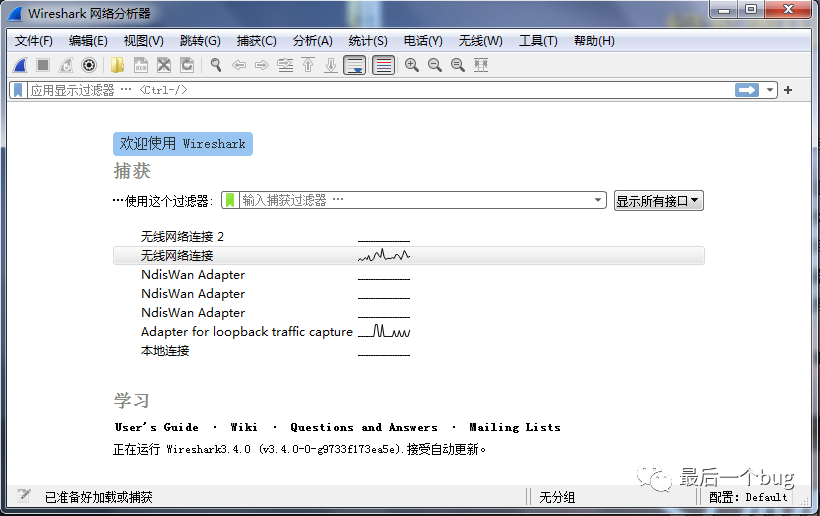The height and width of the screenshot is (516, 820).
Task: Start capture with the blue shark fin icon
Action: click(x=20, y=65)
